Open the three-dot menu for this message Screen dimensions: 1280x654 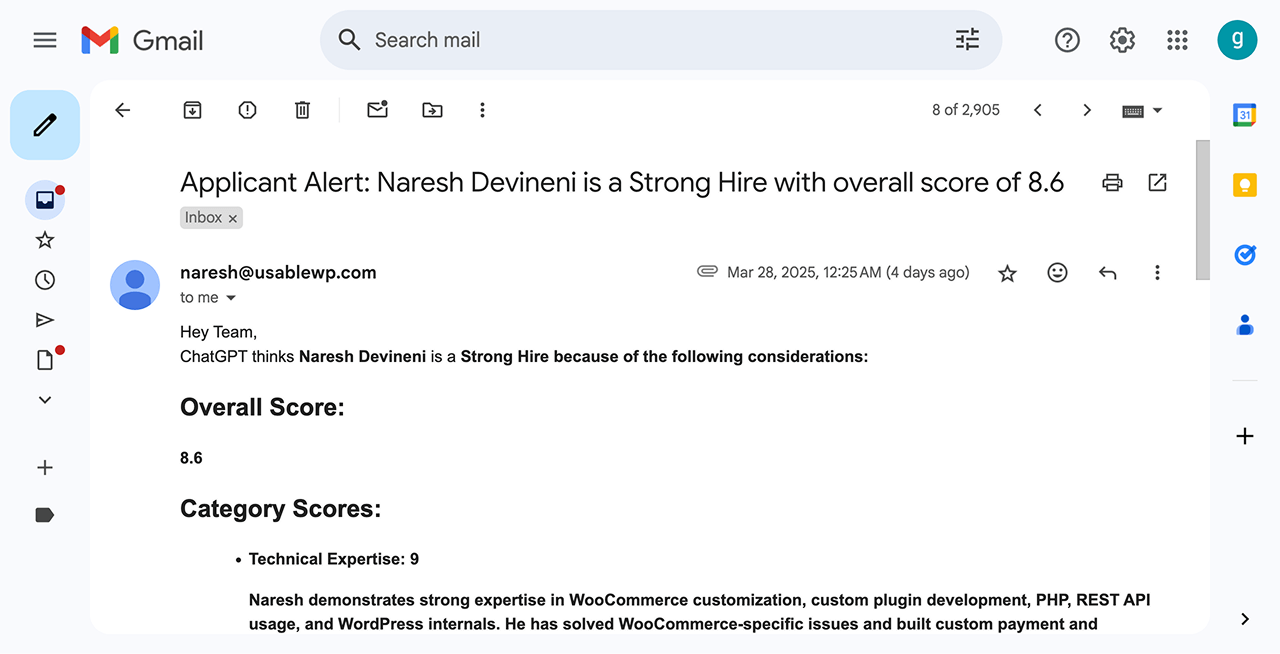[1157, 272]
